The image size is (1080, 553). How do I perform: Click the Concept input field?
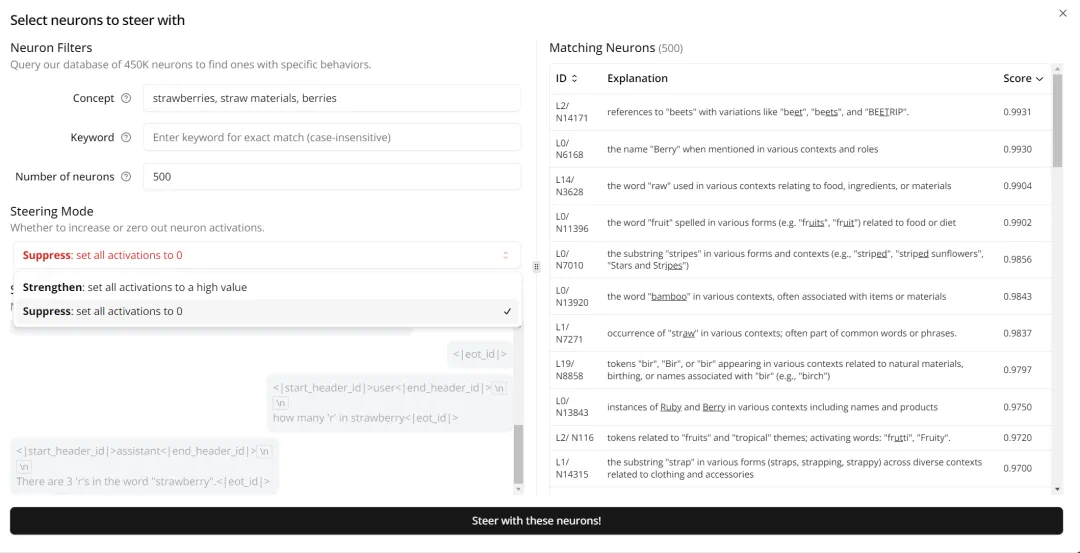pos(331,98)
